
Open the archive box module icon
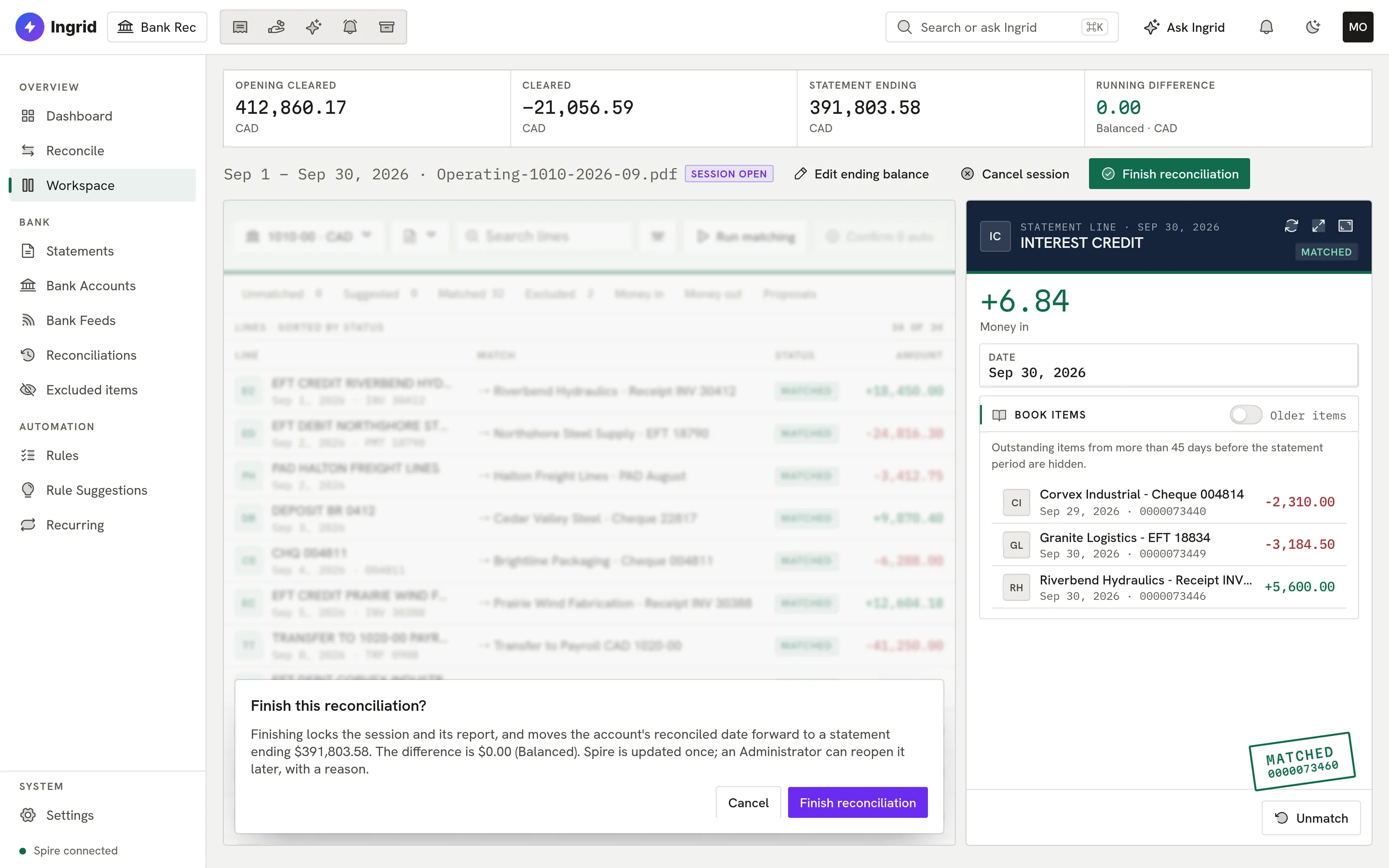(x=387, y=27)
